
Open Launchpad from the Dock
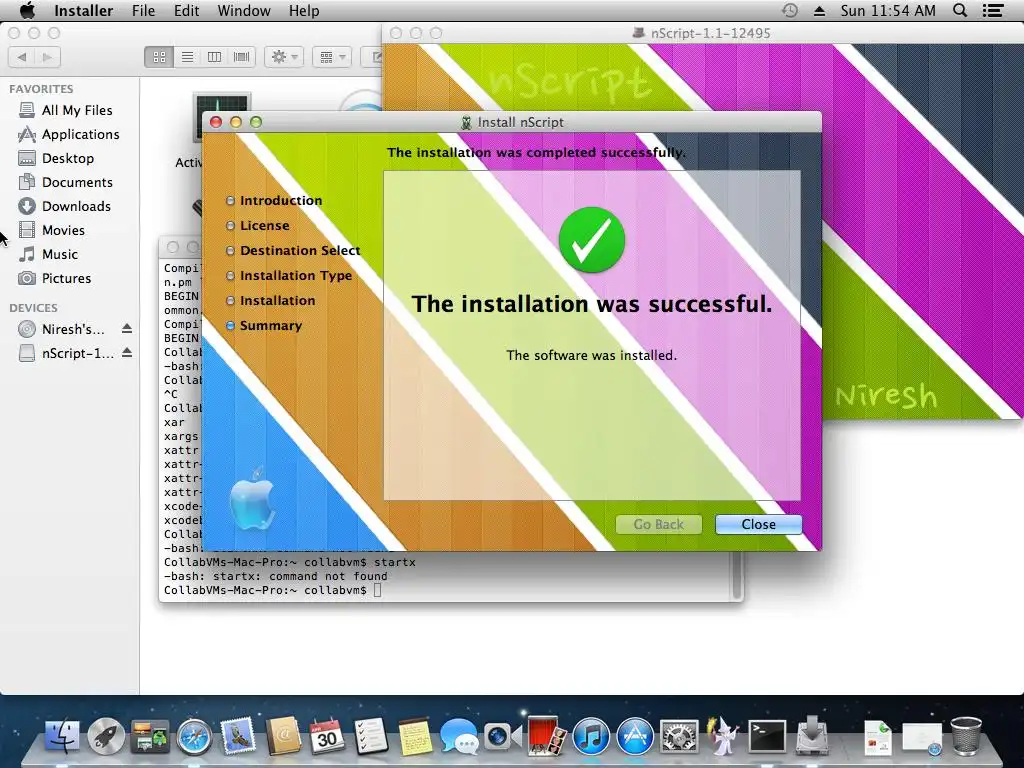coord(106,737)
